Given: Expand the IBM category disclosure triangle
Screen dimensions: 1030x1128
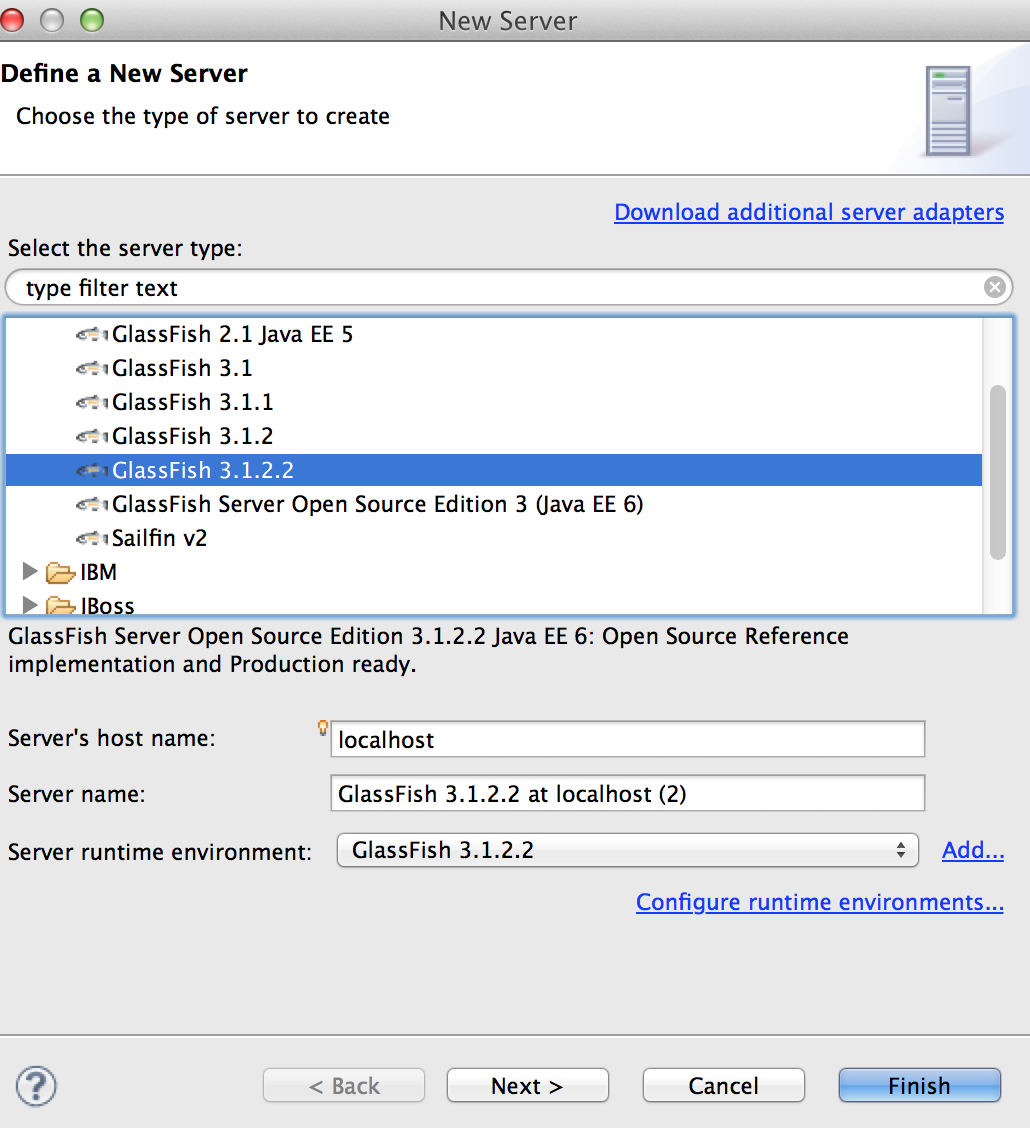Looking at the screenshot, I should point(29,572).
